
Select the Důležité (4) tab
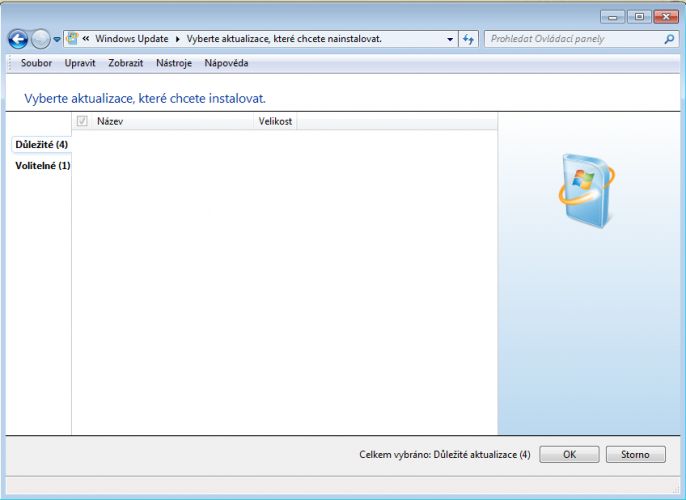coord(42,144)
